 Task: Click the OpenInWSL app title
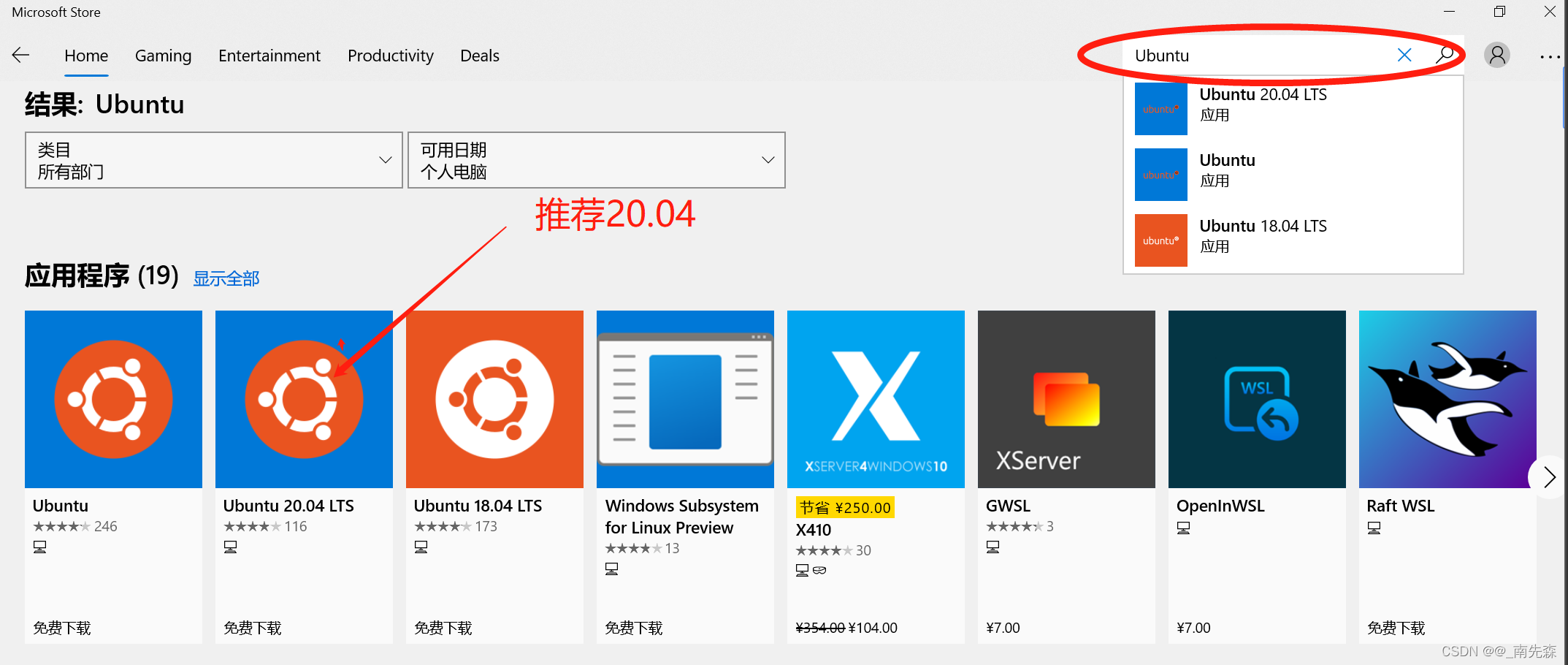pyautogui.click(x=1220, y=506)
